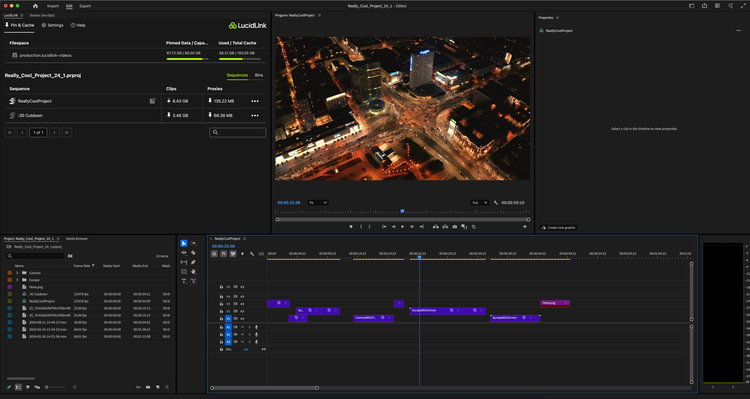Select the Razor tool
750x399 pixels.
pos(193,253)
